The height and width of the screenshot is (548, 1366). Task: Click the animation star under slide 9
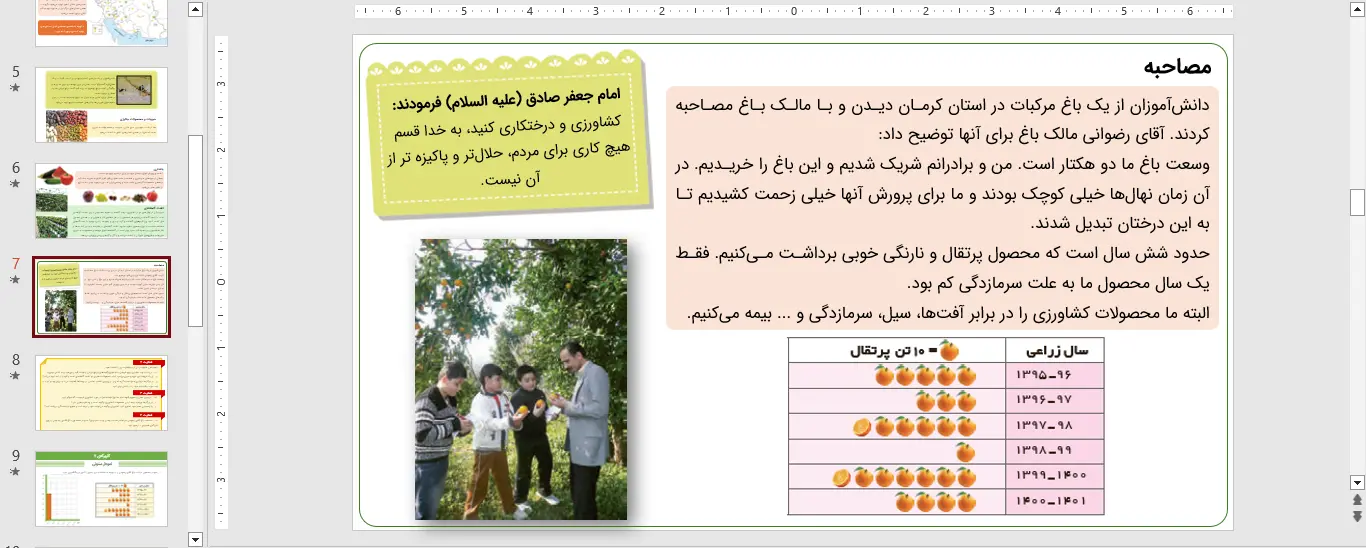15,472
